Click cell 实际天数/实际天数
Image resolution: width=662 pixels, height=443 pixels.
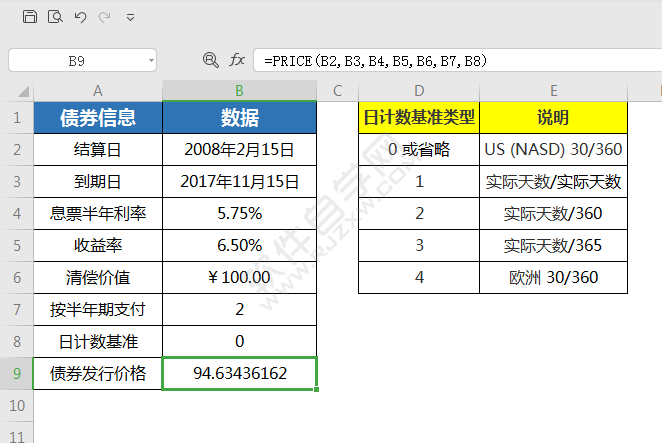553,182
